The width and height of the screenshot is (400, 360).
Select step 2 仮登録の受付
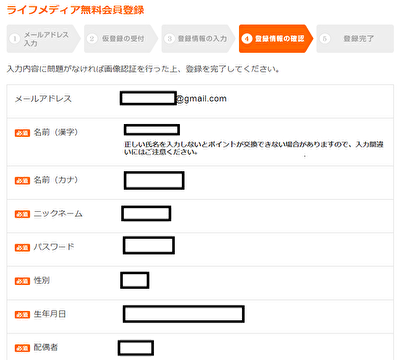[x=121, y=39]
